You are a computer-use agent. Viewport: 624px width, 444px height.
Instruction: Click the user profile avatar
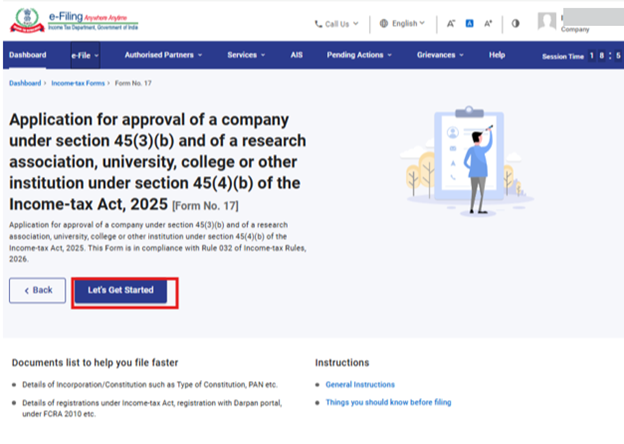(x=547, y=22)
